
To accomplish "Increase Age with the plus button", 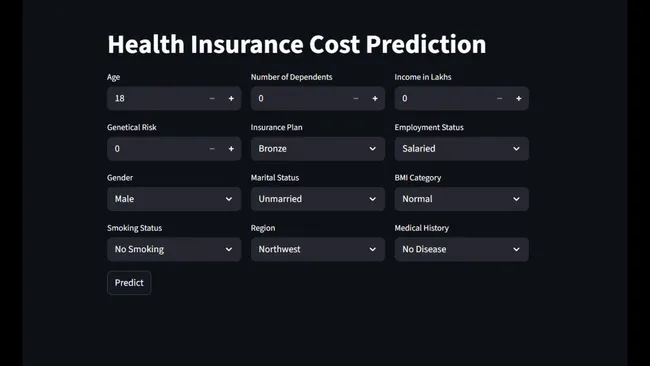I will coord(231,99).
